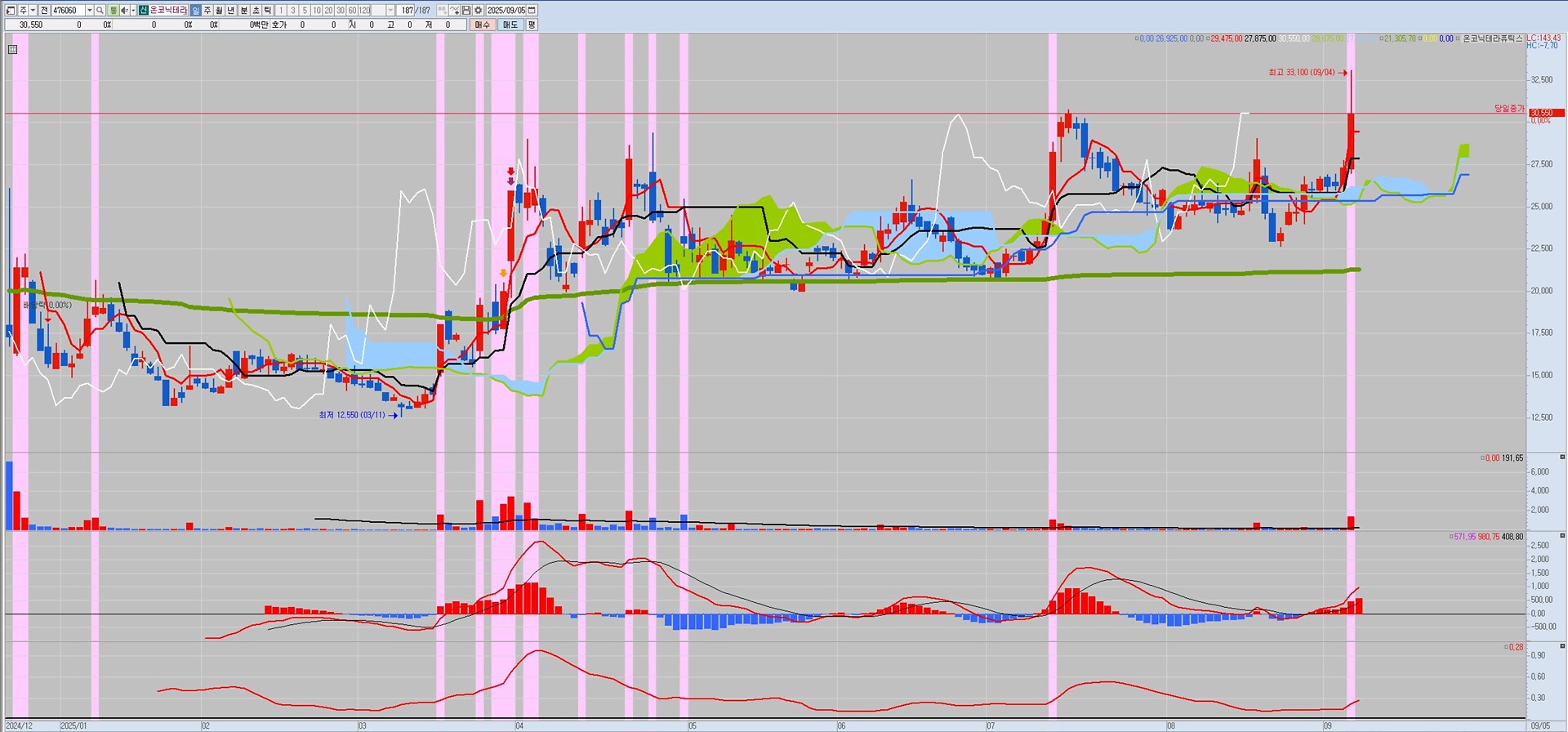Click the chart grid icon at top-left of chart

click(12, 50)
